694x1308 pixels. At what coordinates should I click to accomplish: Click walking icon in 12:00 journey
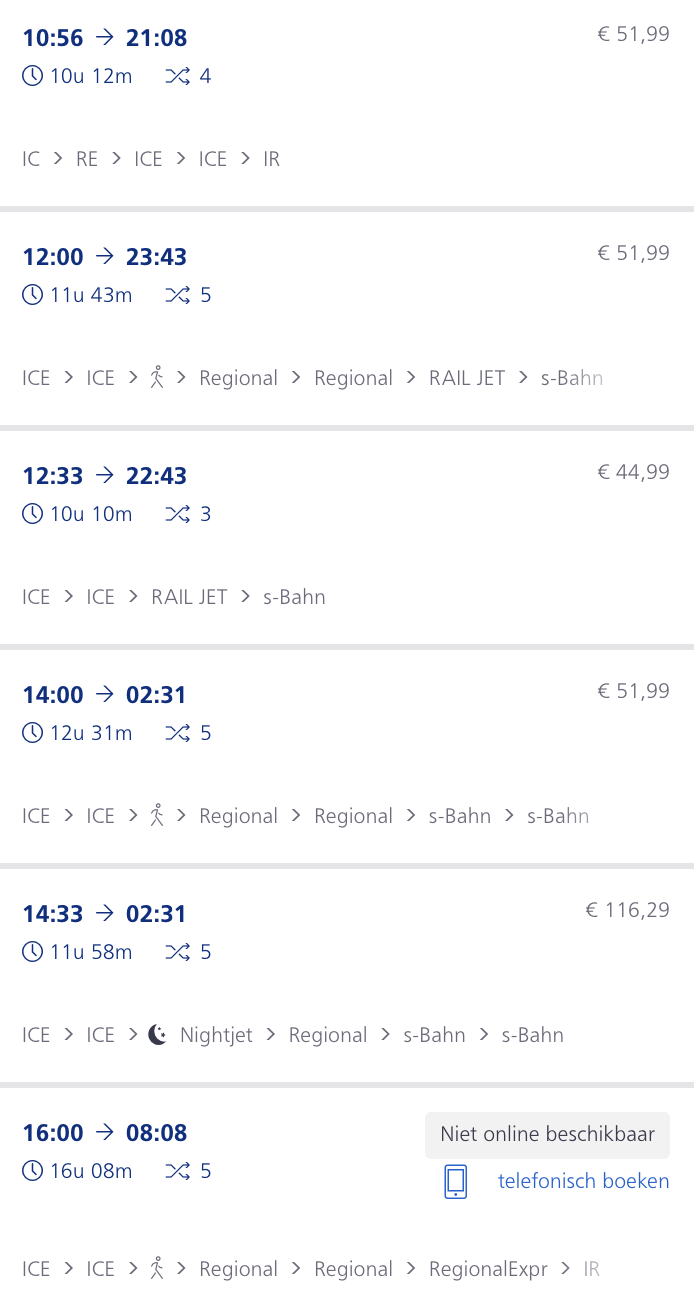[x=157, y=378]
